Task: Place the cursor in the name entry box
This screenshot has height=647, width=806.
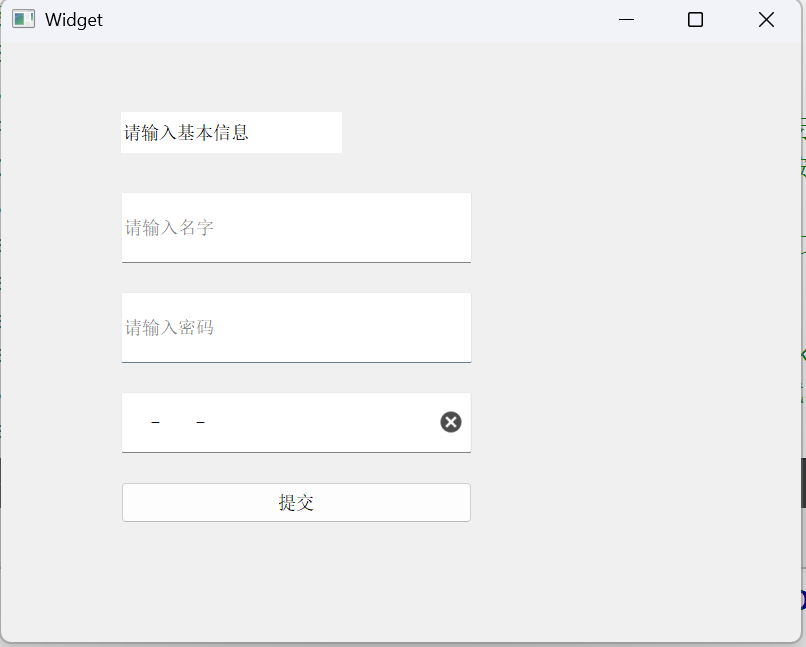Action: 296,227
